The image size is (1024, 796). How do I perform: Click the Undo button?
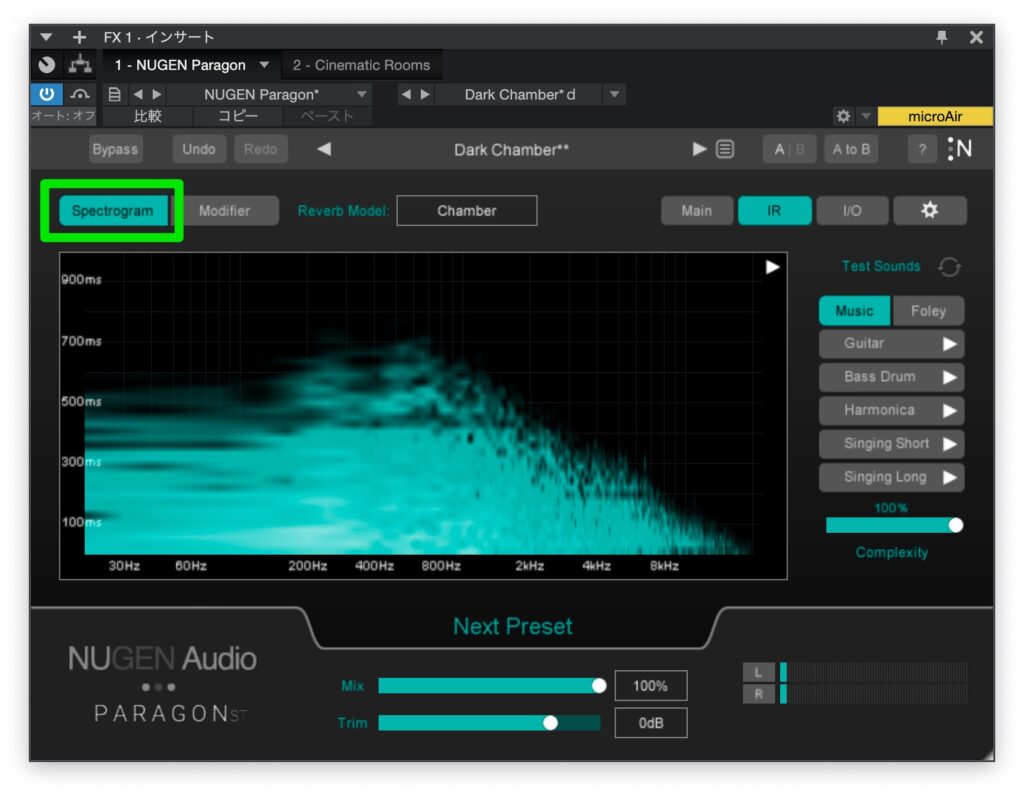(x=199, y=149)
